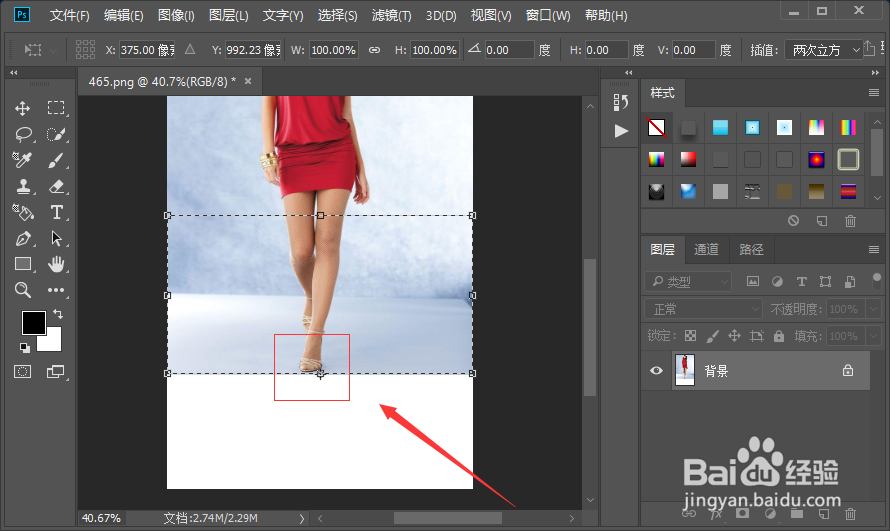
Task: Switch to the 路径 tab
Action: point(751,250)
